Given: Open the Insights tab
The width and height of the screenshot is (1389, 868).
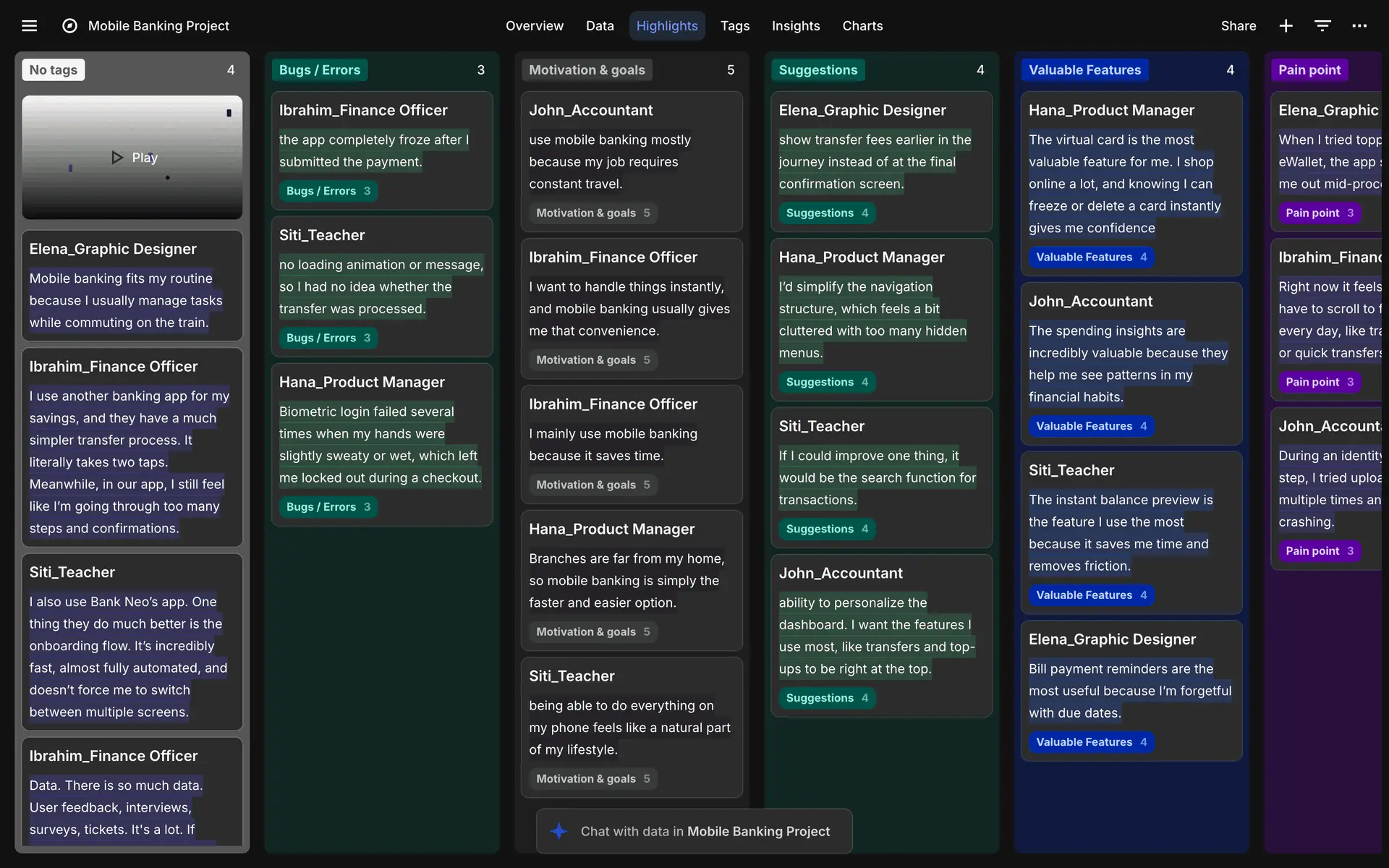Looking at the screenshot, I should [795, 26].
